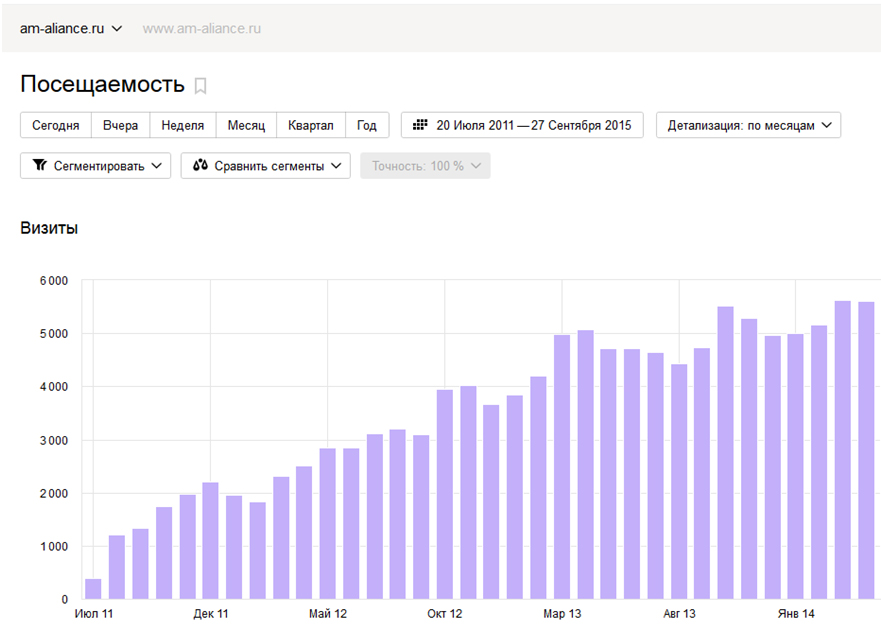The height and width of the screenshot is (632, 883).
Task: Open the Точность: 100 % dropdown
Action: 425,166
